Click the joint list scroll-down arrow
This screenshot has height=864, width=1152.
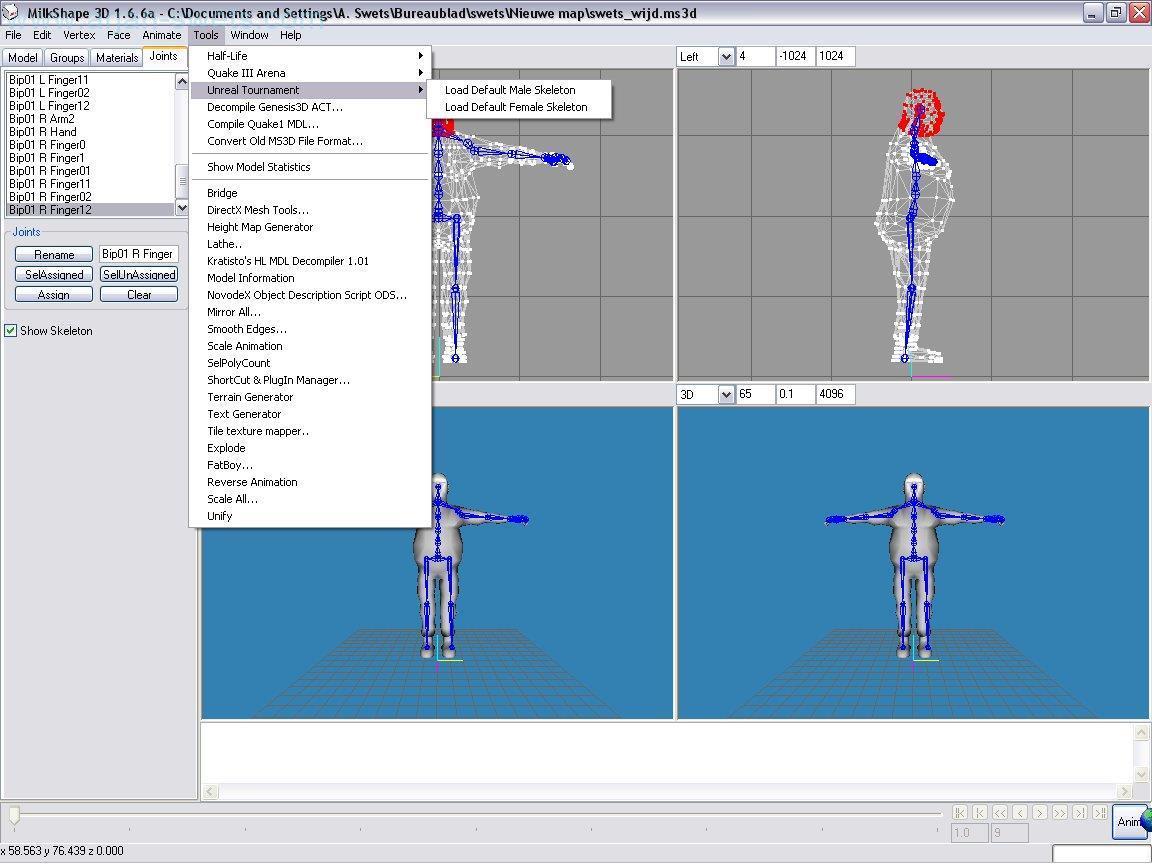(181, 209)
